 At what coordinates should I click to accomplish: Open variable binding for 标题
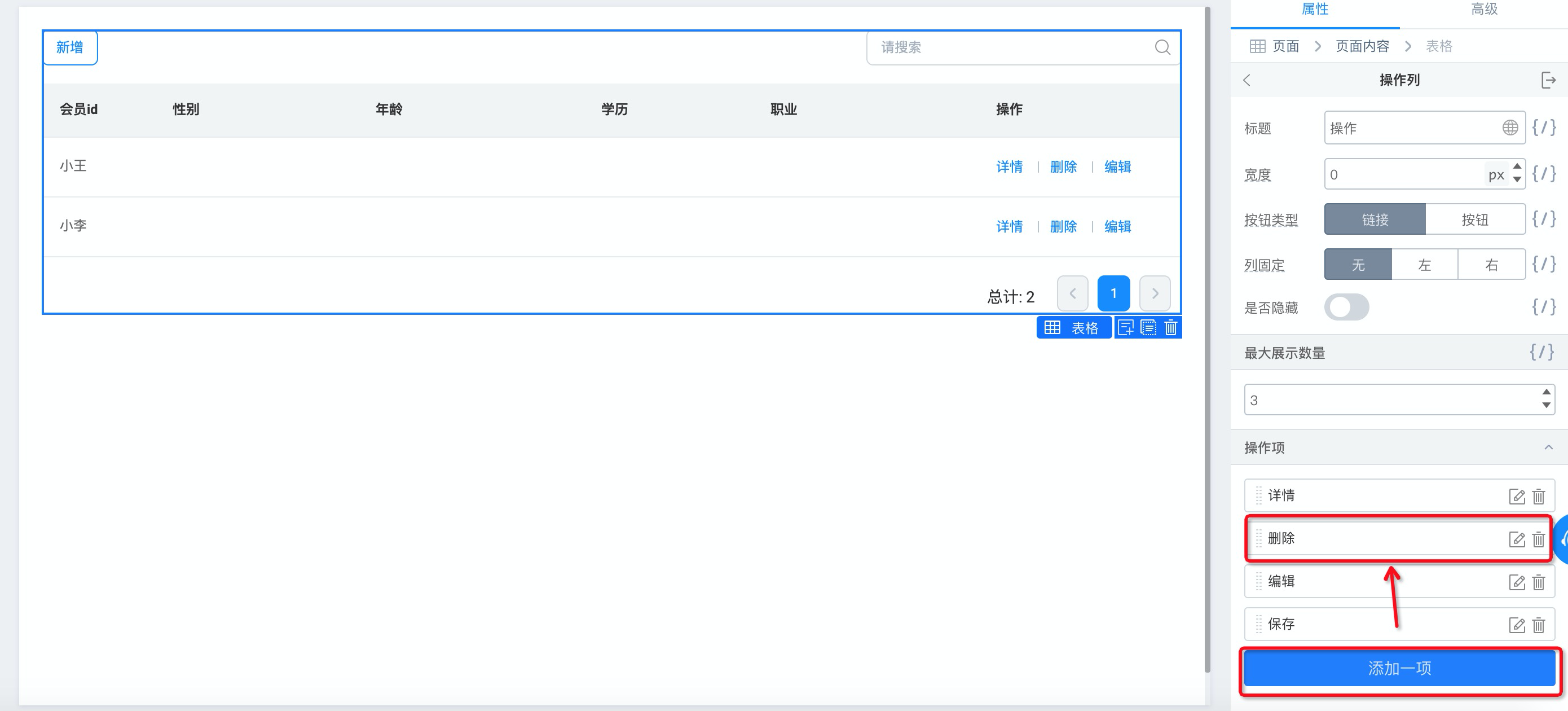[1544, 128]
